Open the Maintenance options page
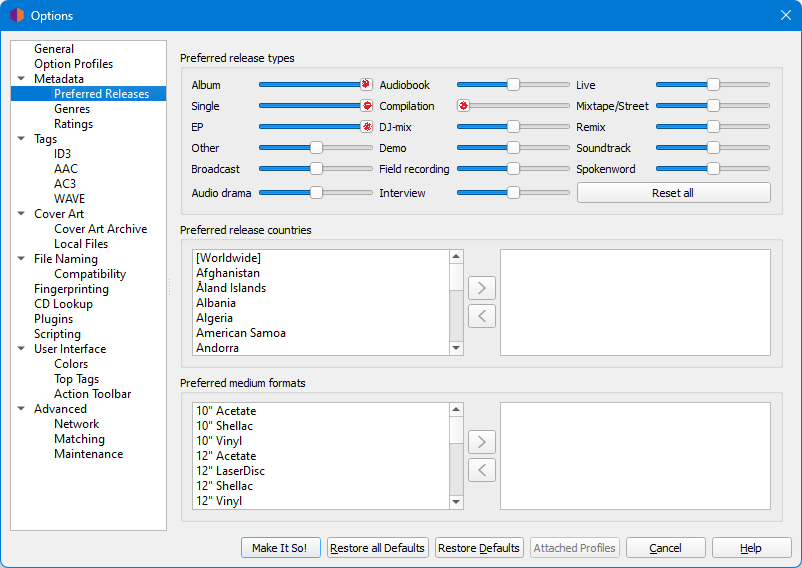 pyautogui.click(x=88, y=454)
